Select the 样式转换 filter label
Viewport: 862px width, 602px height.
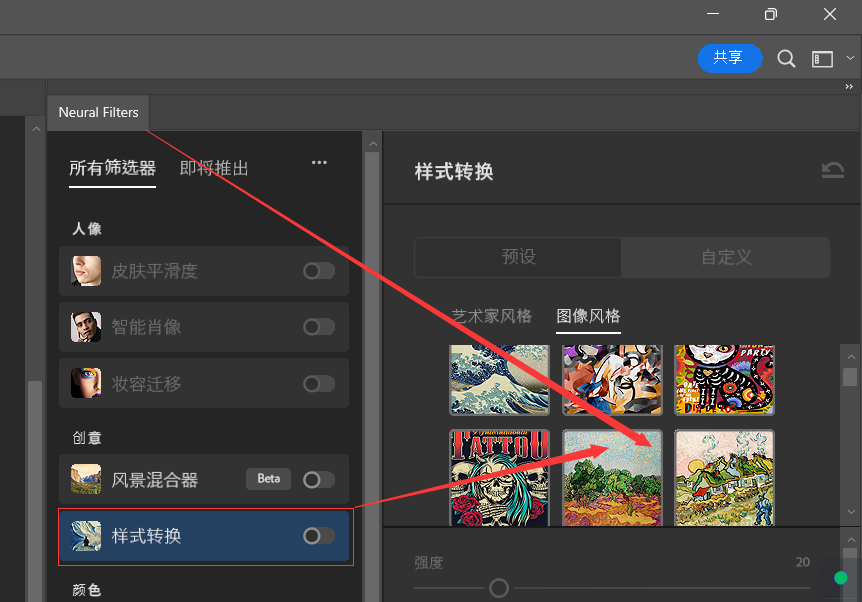pyautogui.click(x=146, y=536)
